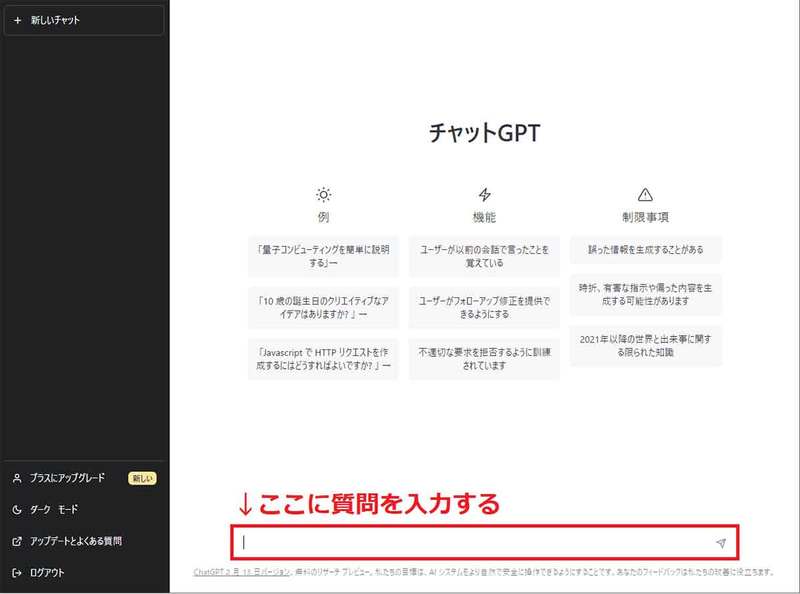
Task: Click card 誤った情報を生成することがある
Action: (x=645, y=250)
